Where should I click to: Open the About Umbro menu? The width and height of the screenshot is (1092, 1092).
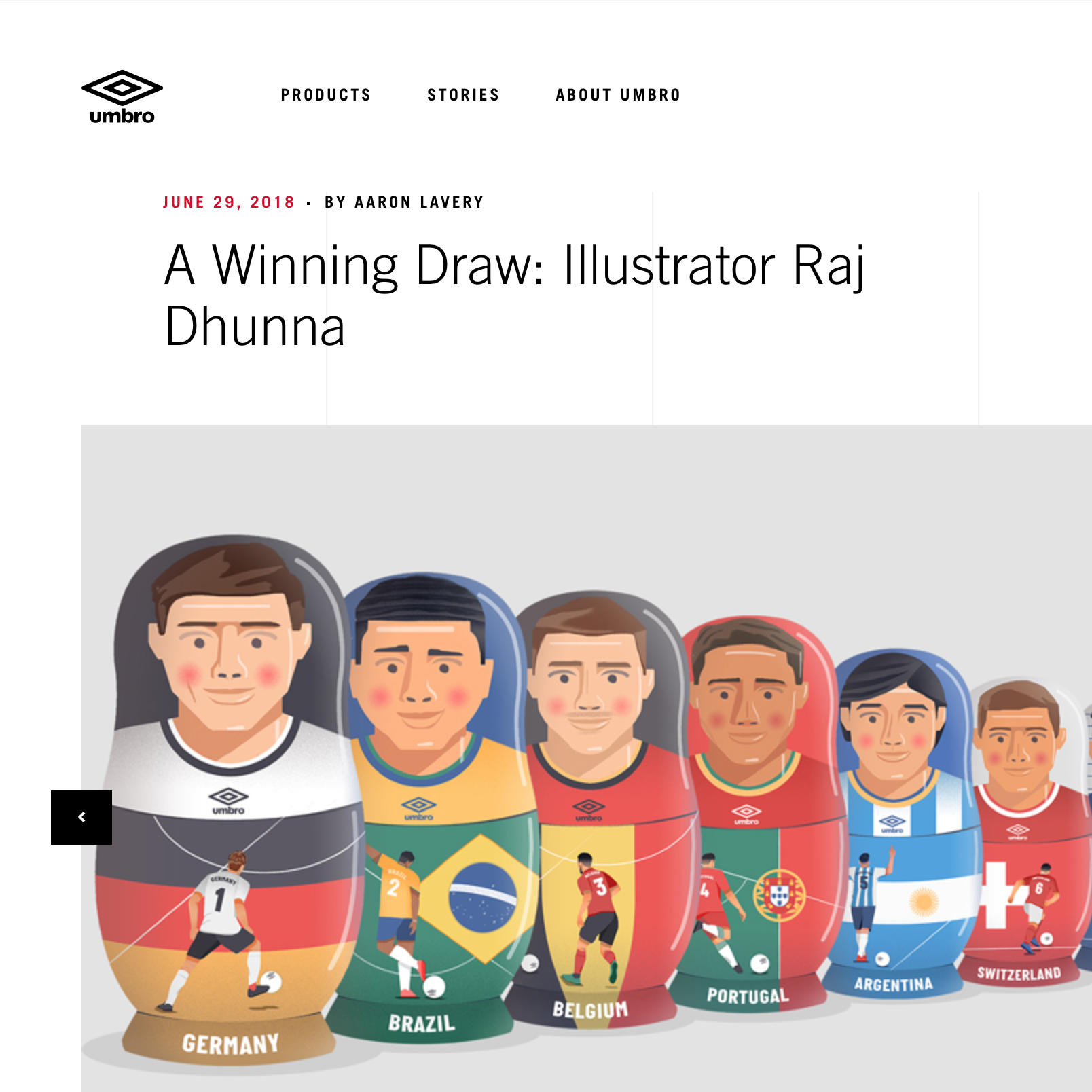[618, 95]
